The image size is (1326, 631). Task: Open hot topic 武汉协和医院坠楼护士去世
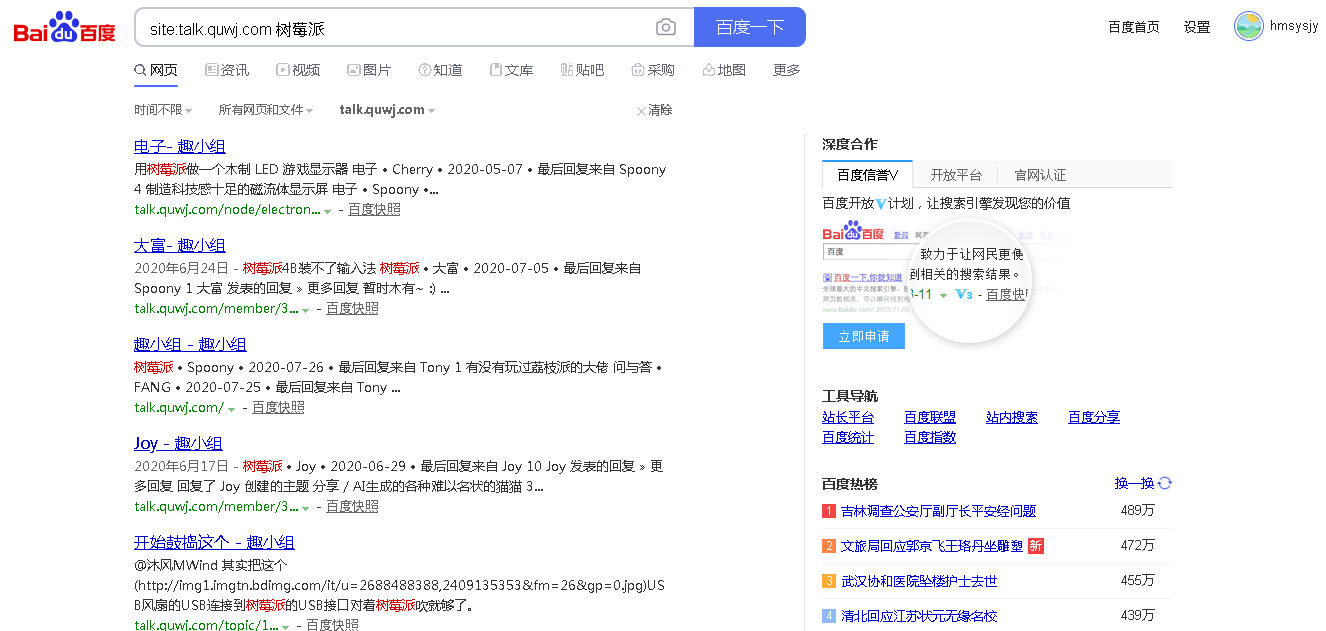pos(919,581)
